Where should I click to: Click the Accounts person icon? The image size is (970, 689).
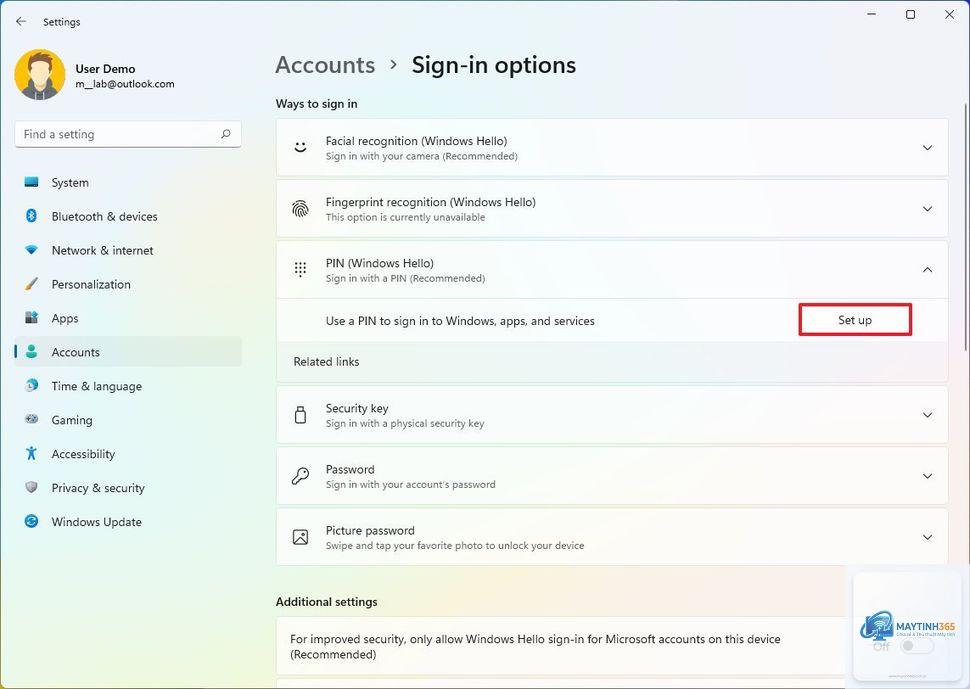(31, 351)
